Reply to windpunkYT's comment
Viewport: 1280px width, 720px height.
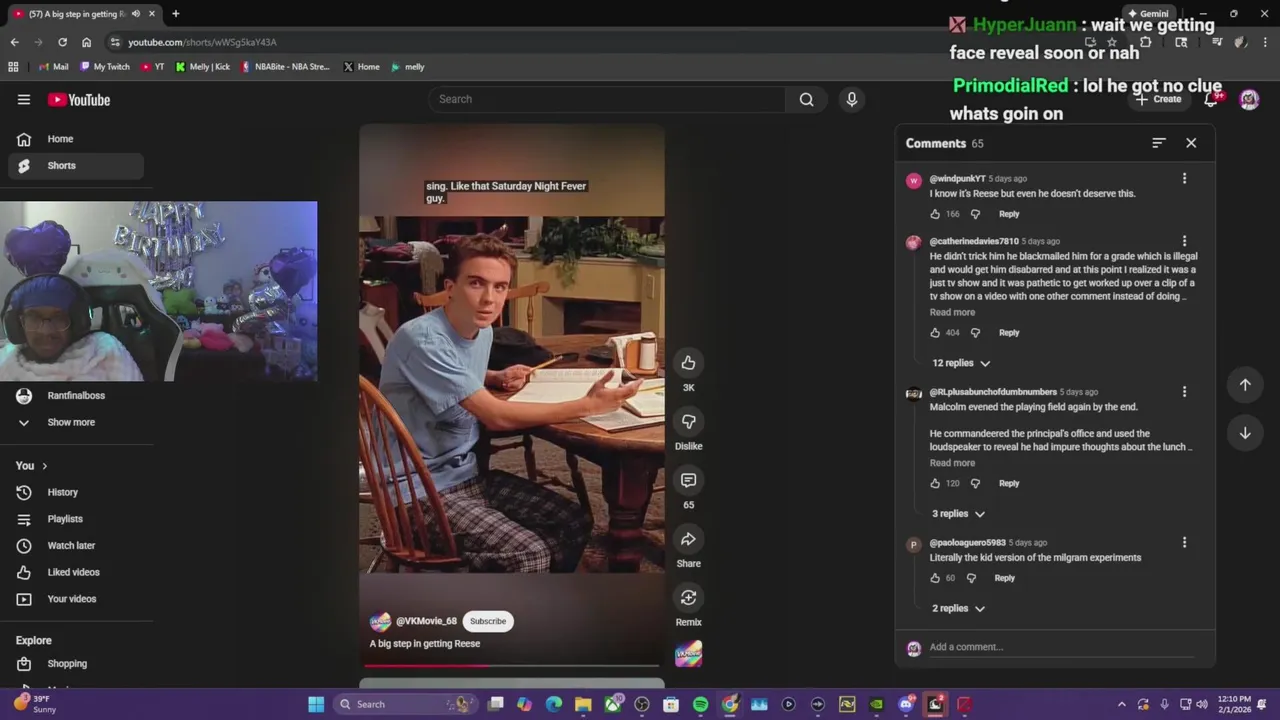[x=1009, y=214]
